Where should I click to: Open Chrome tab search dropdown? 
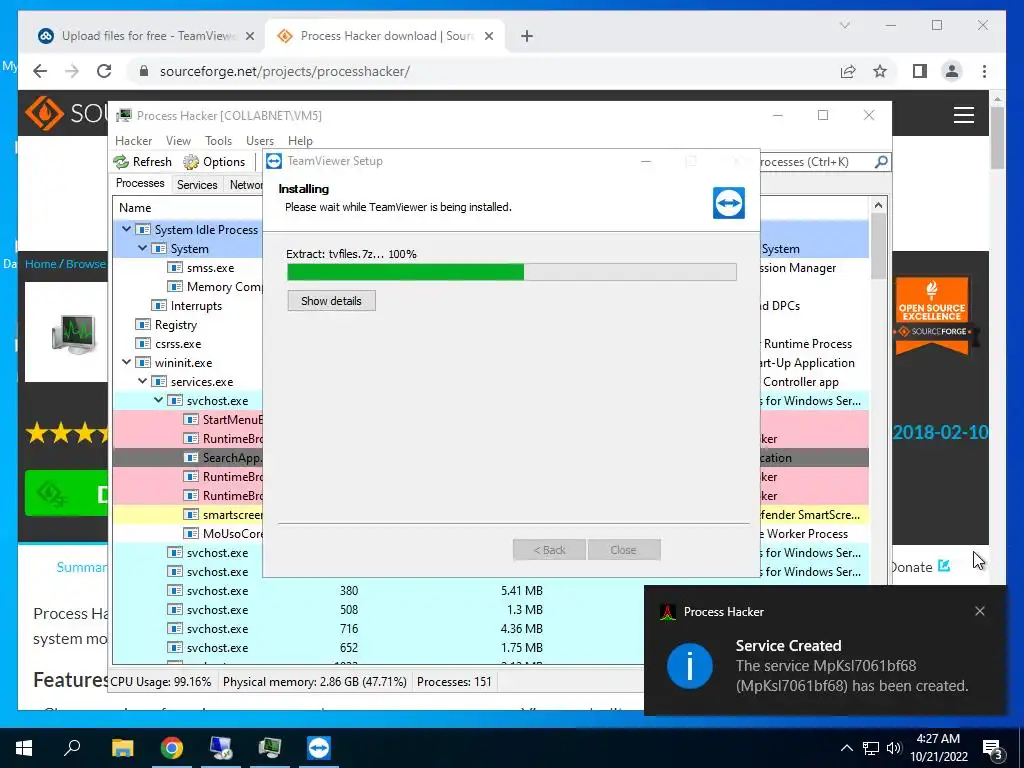(x=844, y=25)
